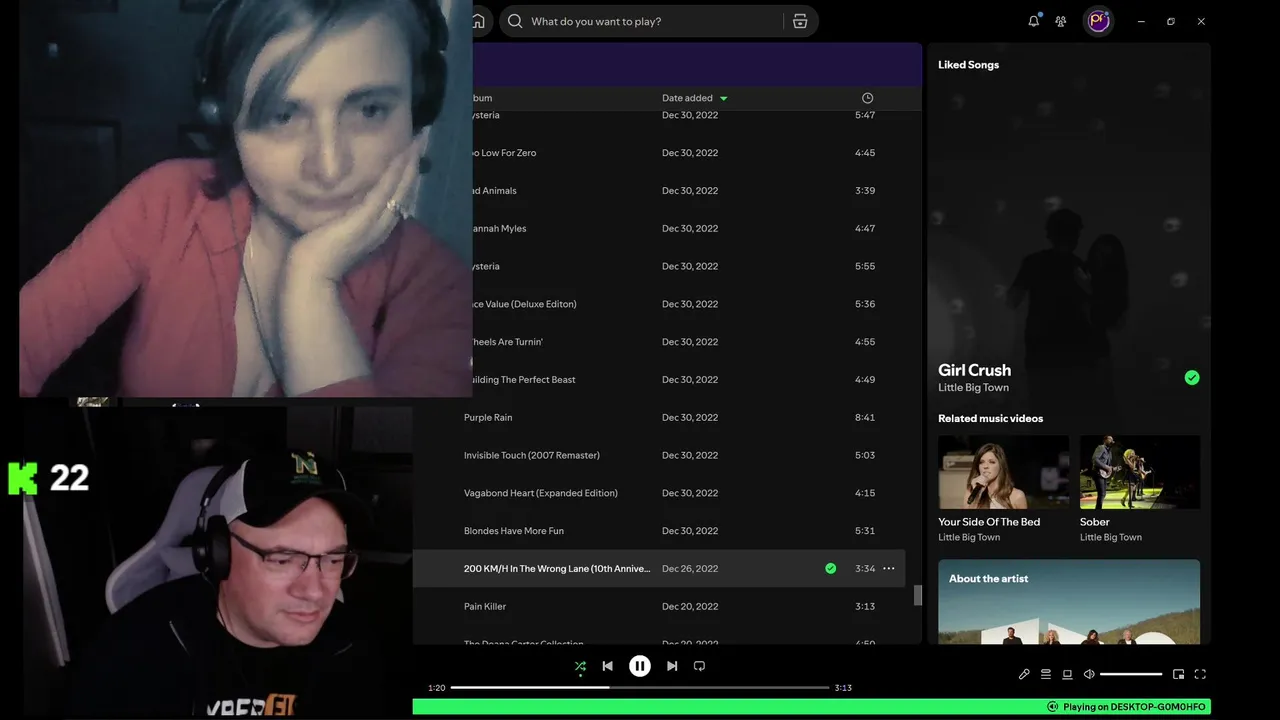Viewport: 1280px width, 720px height.
Task: Play Sober music video thumbnail
Action: [x=1140, y=472]
